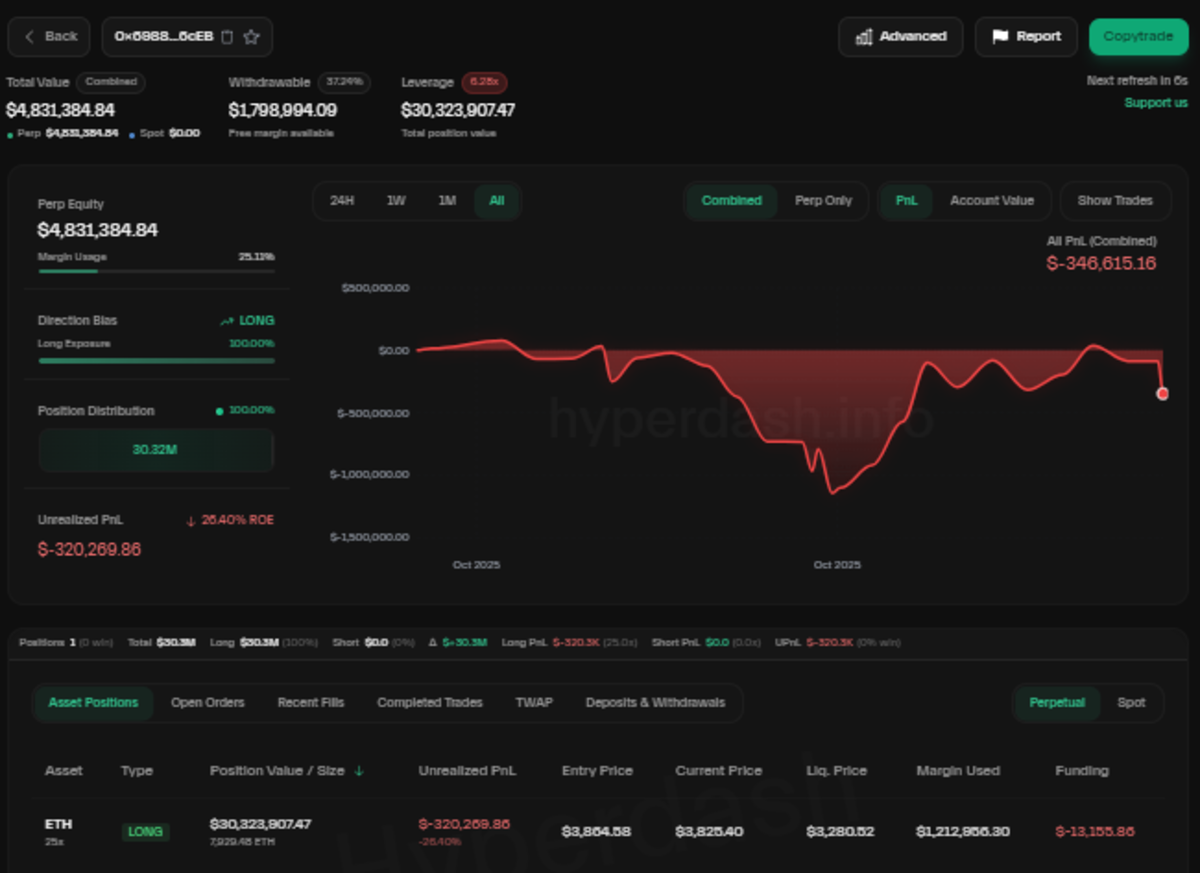Toggle chart to Perp Only
The image size is (1200, 873).
823,201
